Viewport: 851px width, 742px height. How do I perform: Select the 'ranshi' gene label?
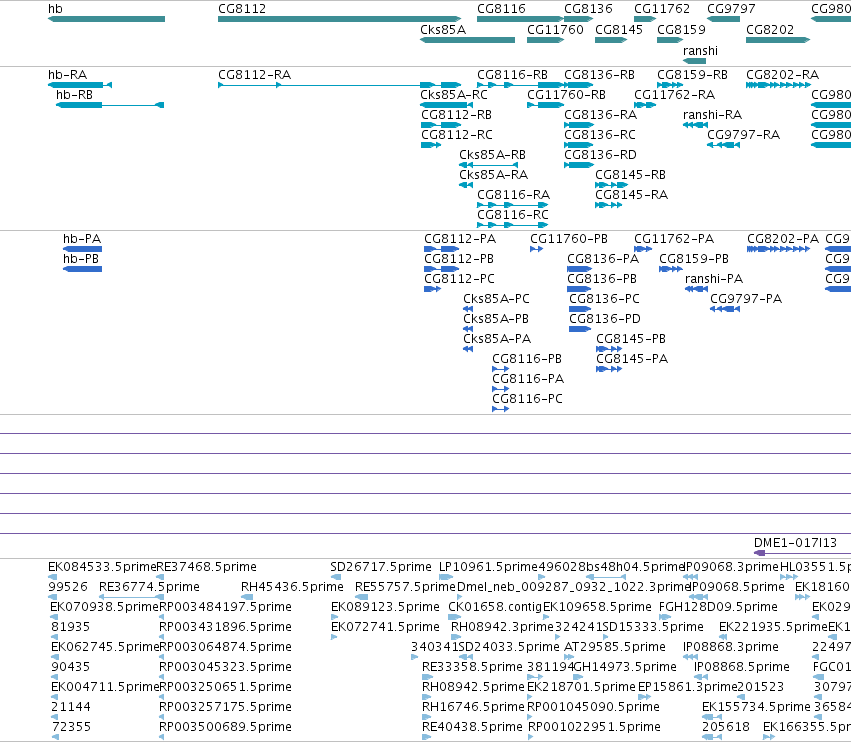pyautogui.click(x=700, y=51)
